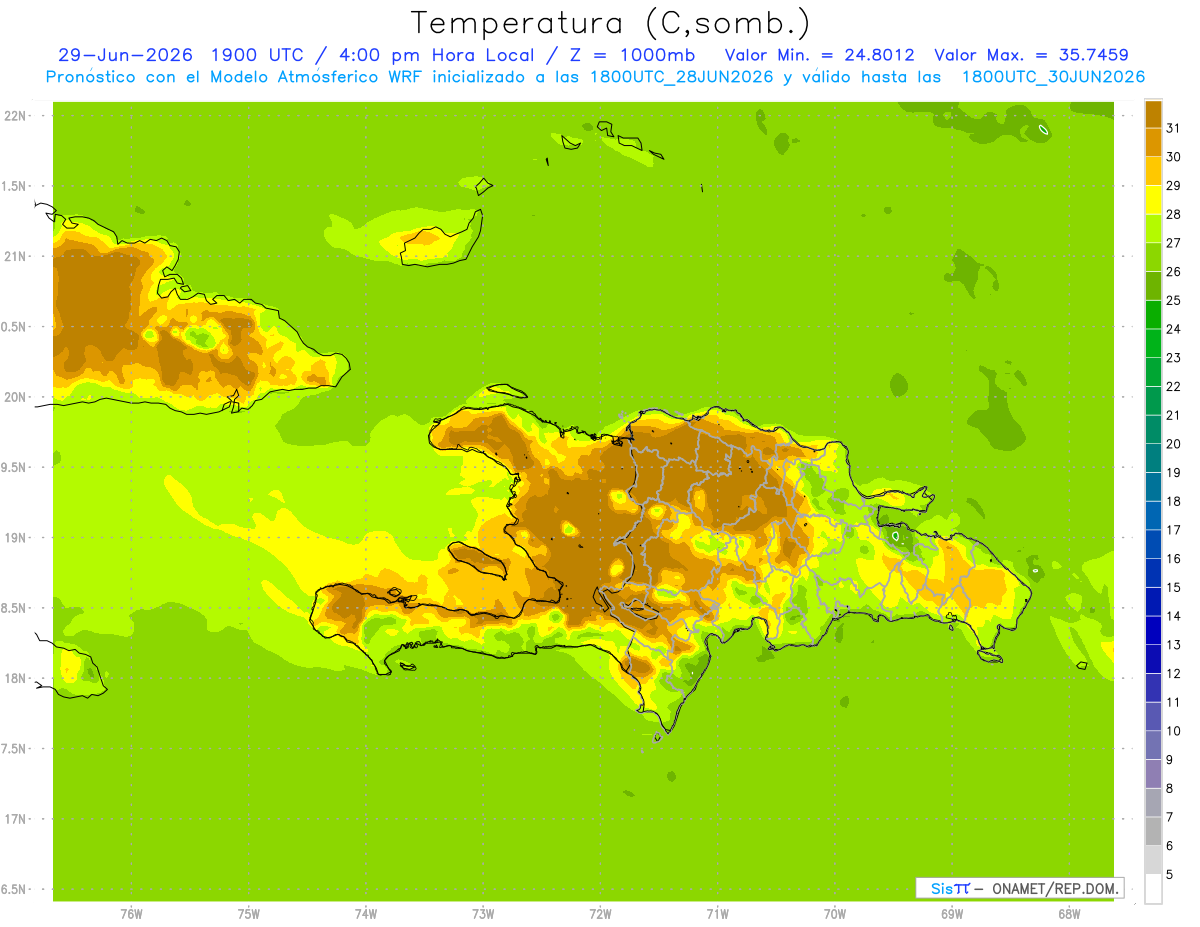
Task: Click the "31" color bar label
Action: coord(1173,128)
